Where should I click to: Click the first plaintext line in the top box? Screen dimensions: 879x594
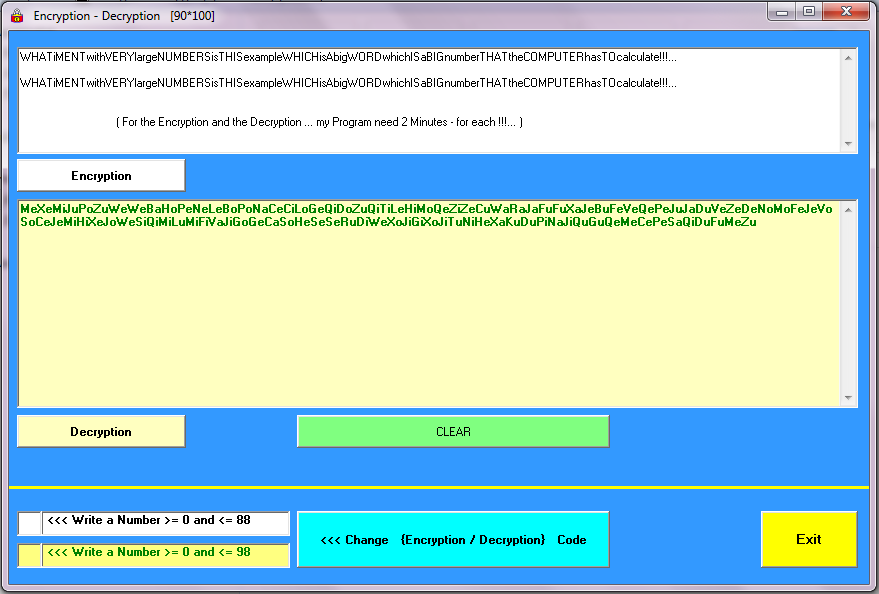pos(348,58)
